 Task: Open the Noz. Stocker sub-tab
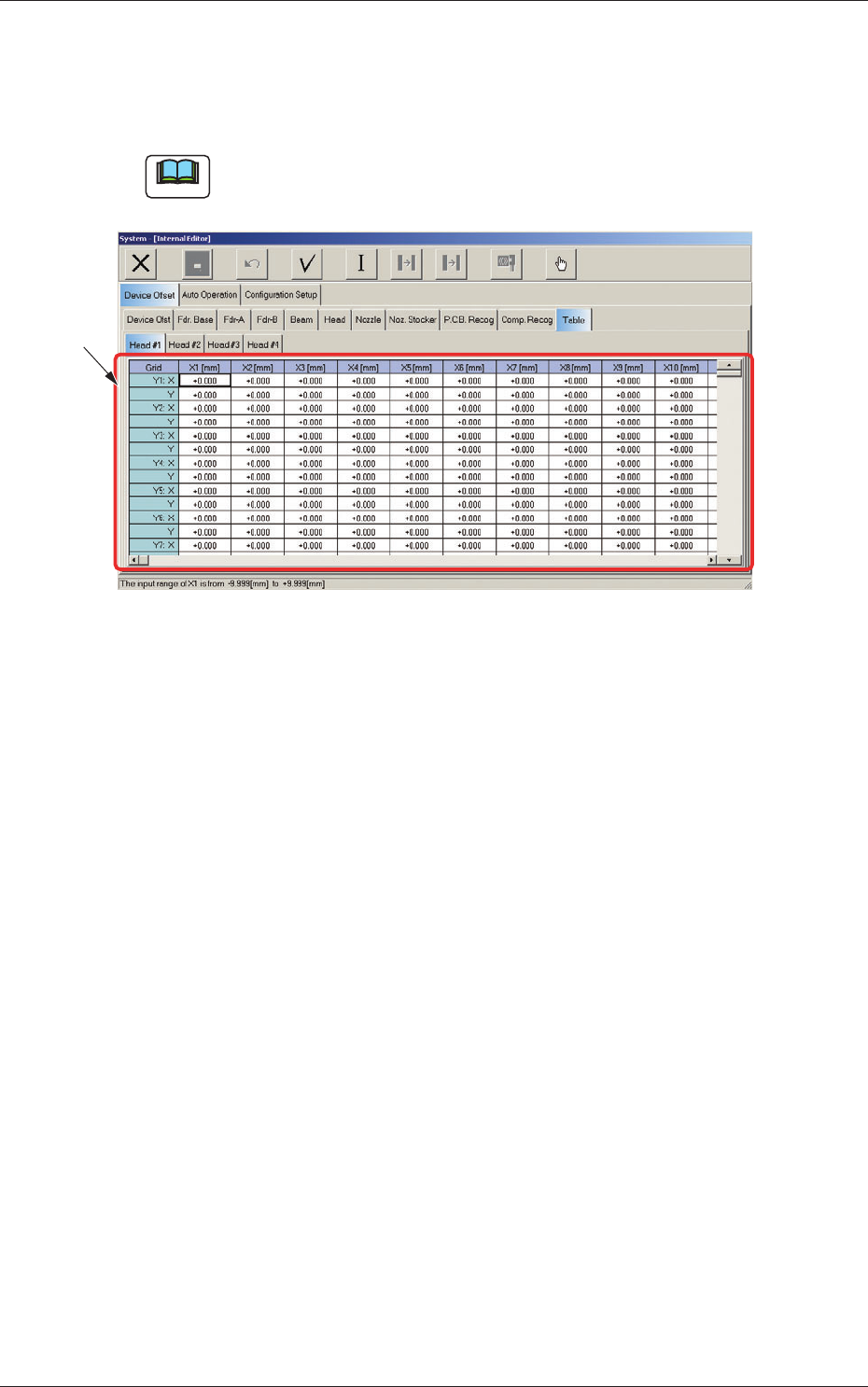tap(413, 320)
